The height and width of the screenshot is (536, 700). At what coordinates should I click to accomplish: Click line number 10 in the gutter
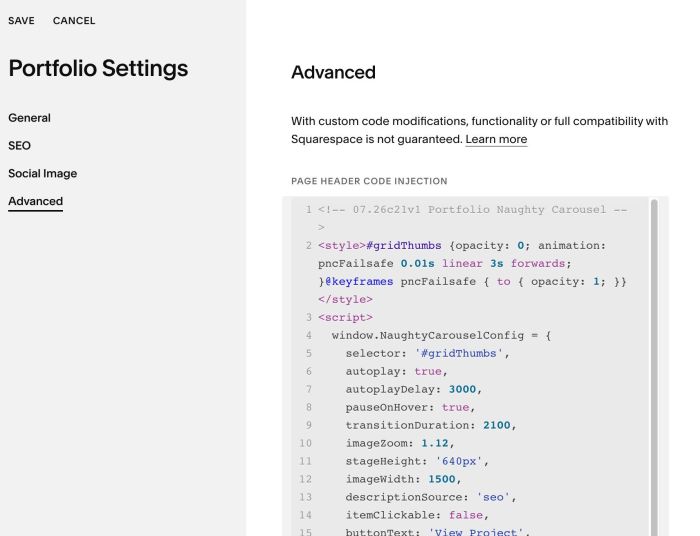[305, 443]
